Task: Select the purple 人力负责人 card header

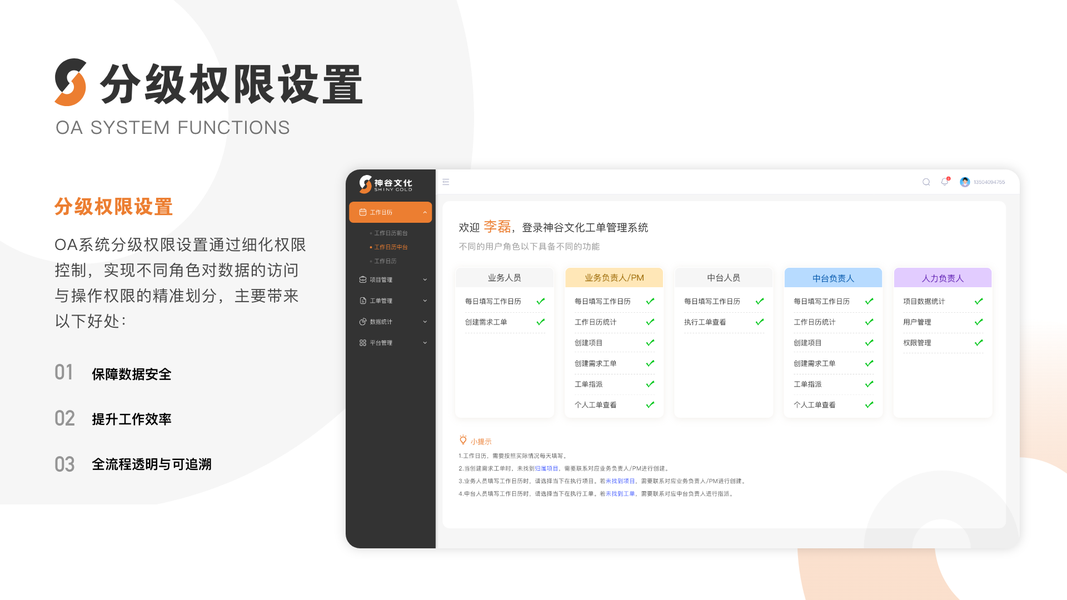Action: [942, 278]
